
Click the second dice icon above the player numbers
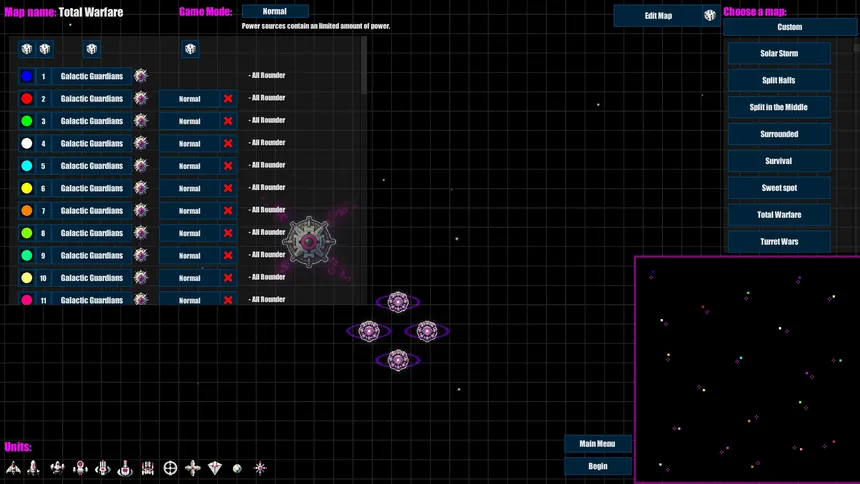click(44, 49)
